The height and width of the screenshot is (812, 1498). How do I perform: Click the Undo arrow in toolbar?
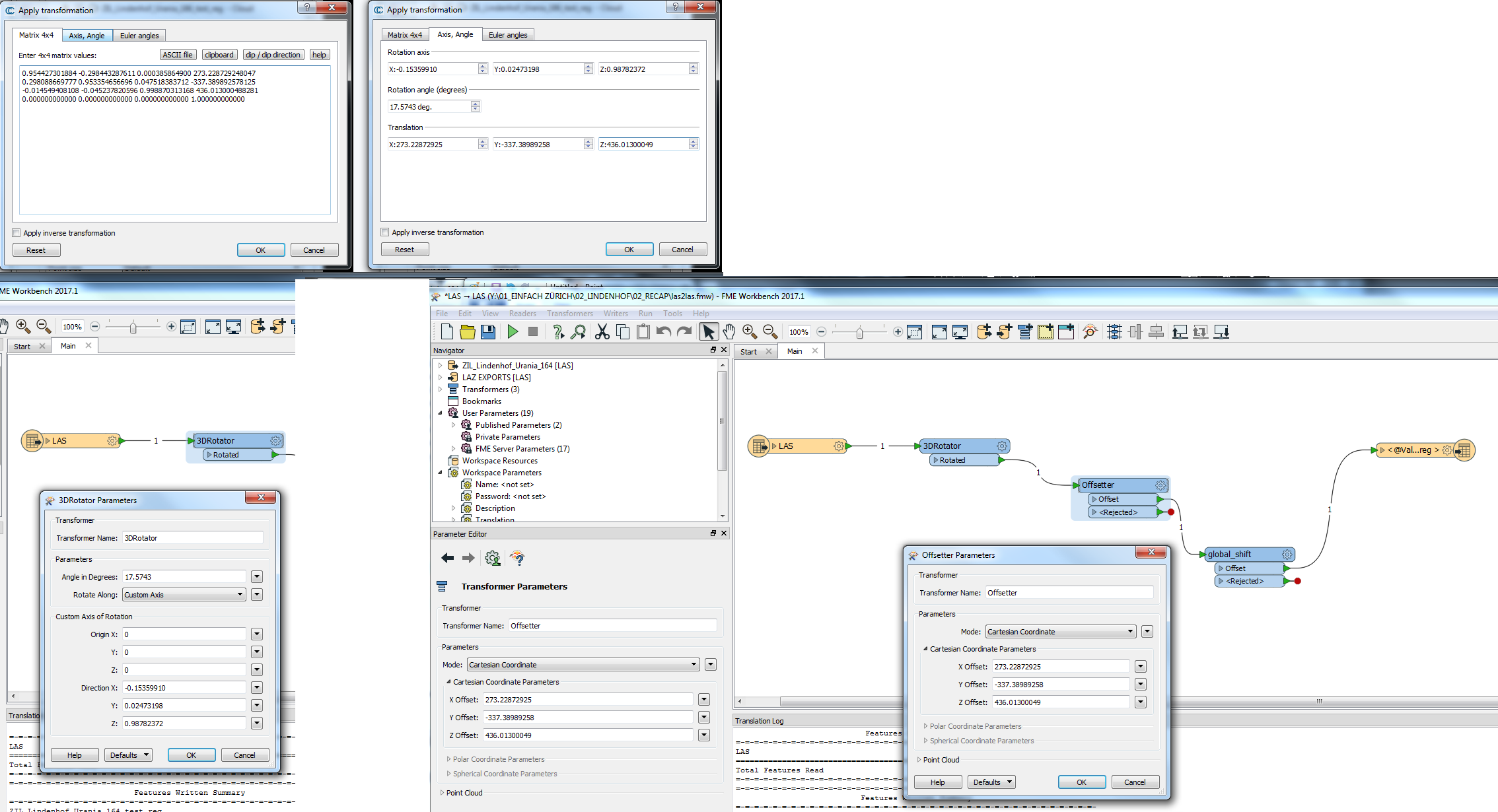click(664, 332)
